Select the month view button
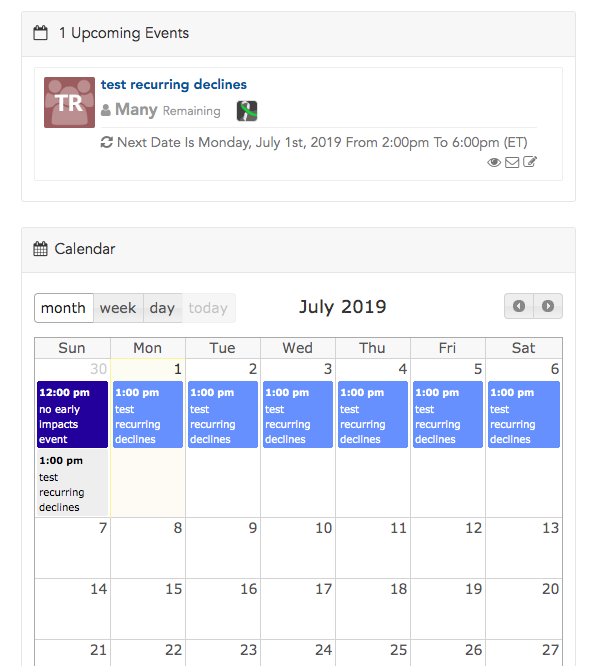Viewport: 592px width, 666px height. click(64, 308)
